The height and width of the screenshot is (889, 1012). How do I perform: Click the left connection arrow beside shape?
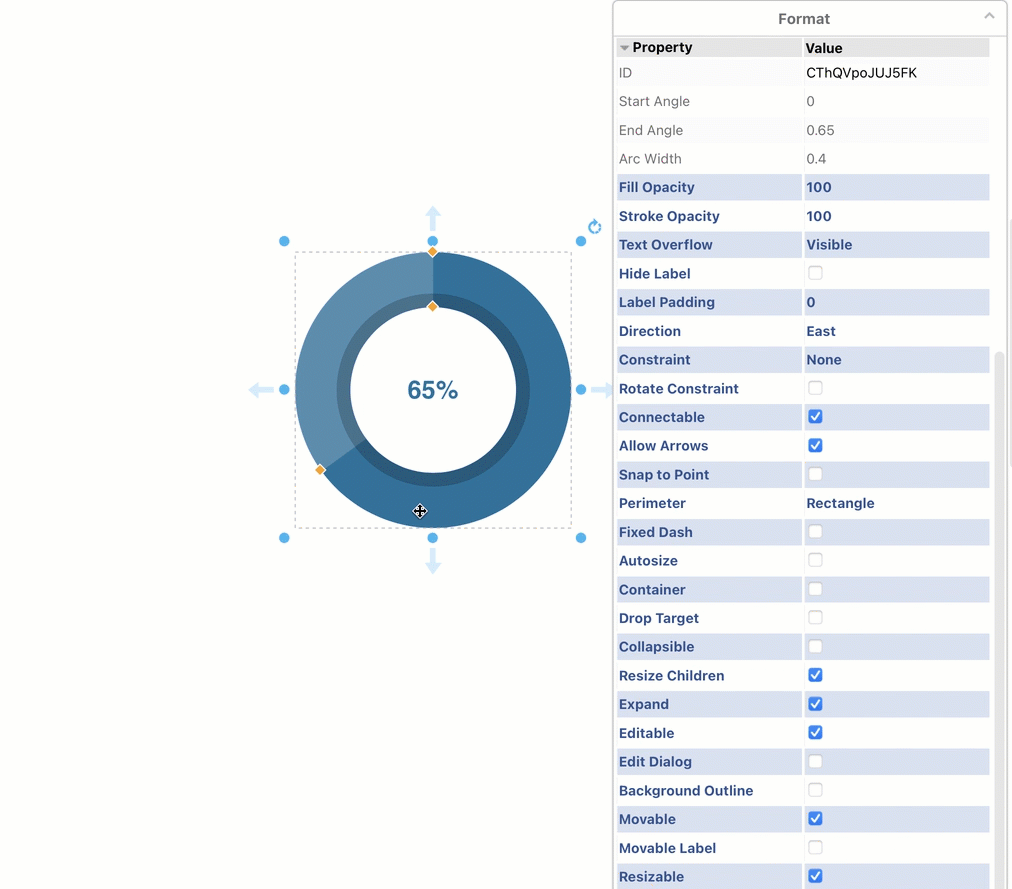261,390
